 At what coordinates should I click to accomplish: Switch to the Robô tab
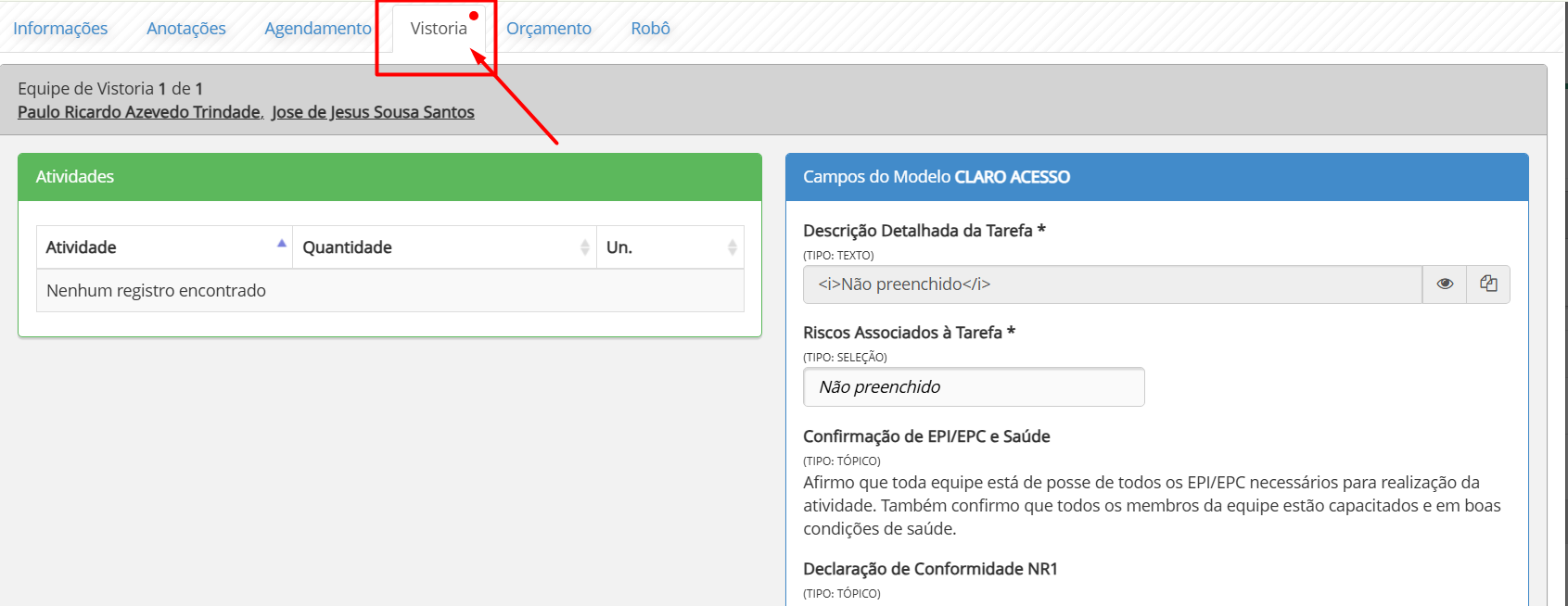[650, 29]
